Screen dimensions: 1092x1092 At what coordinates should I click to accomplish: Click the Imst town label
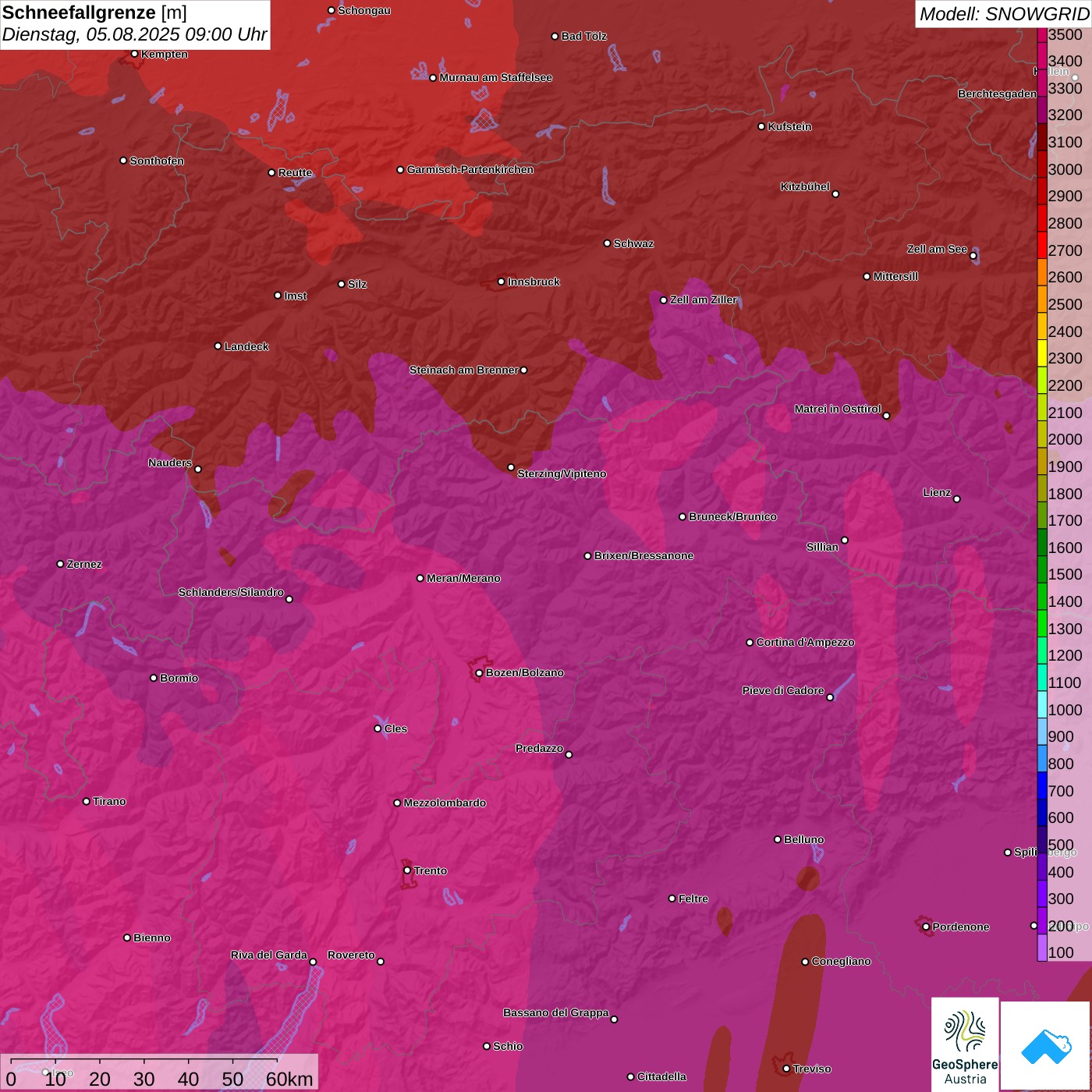pos(295,296)
